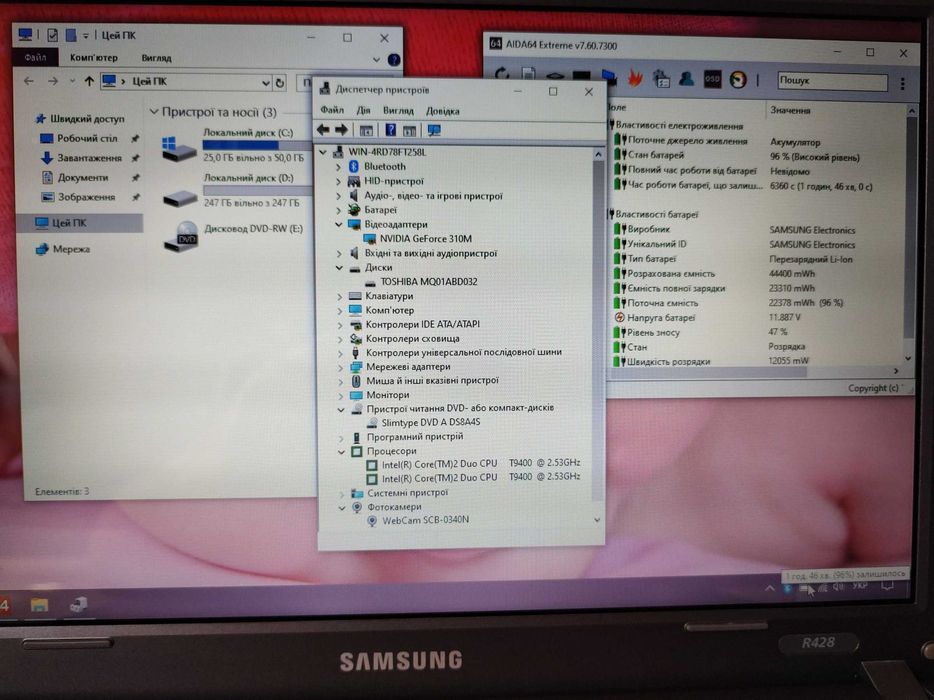Click the Back arrow in Device Manager toolbar
The height and width of the screenshot is (700, 934).
tap(323, 129)
